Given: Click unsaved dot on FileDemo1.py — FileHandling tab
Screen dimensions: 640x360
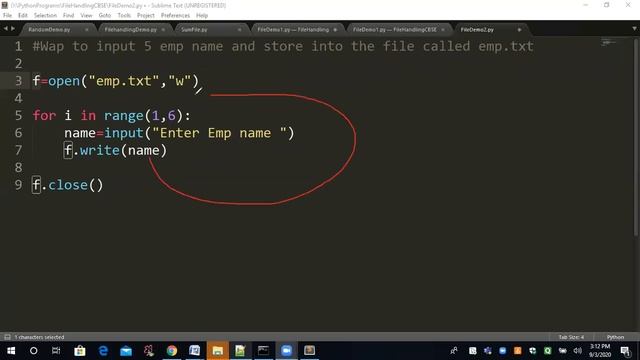Looking at the screenshot, I should click(x=335, y=30).
